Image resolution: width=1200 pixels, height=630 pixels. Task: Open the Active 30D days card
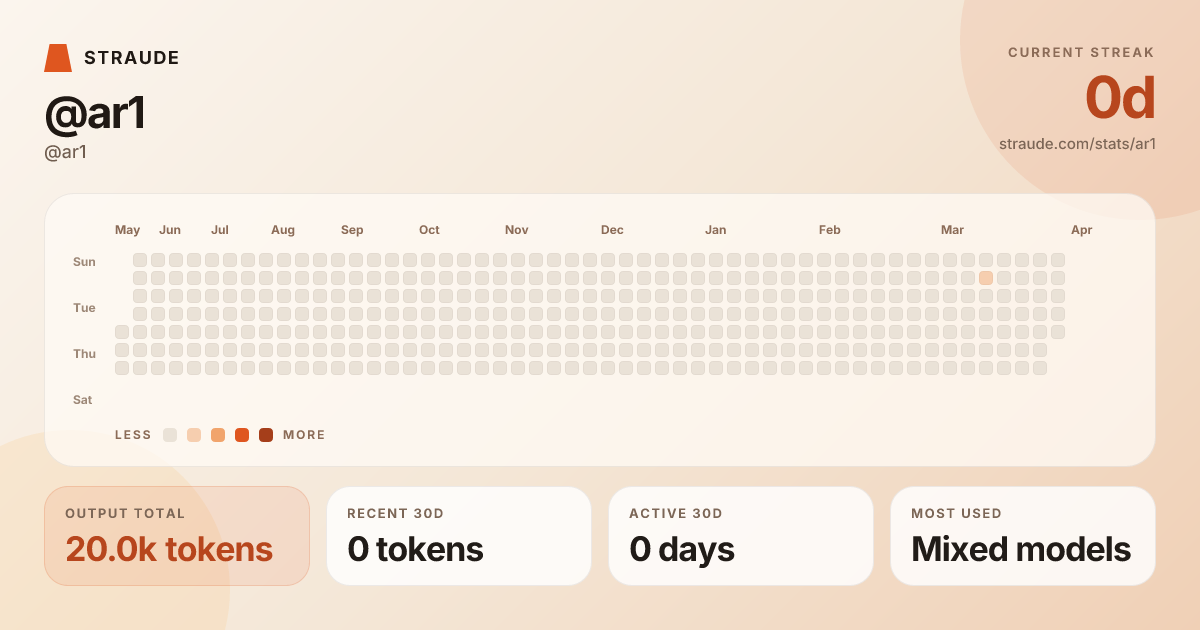click(741, 536)
